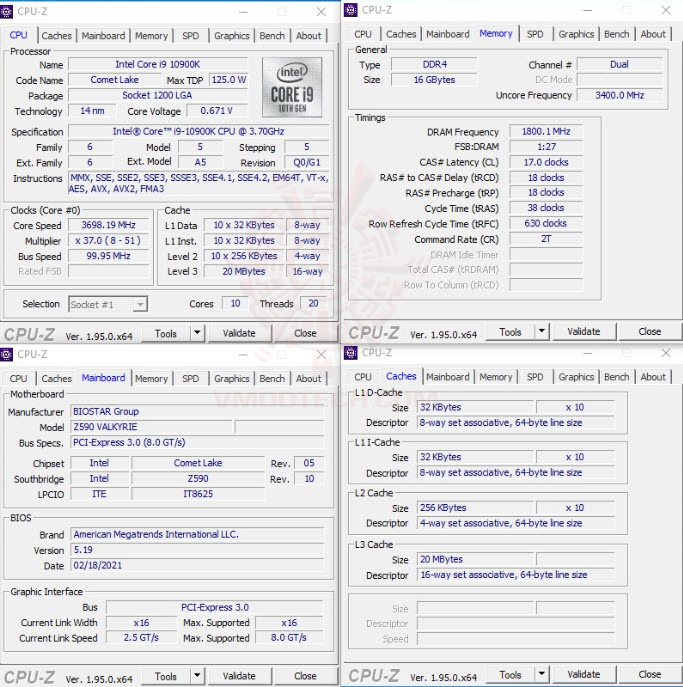
Task: Open Bench tab in the CPU window
Action: [272, 36]
